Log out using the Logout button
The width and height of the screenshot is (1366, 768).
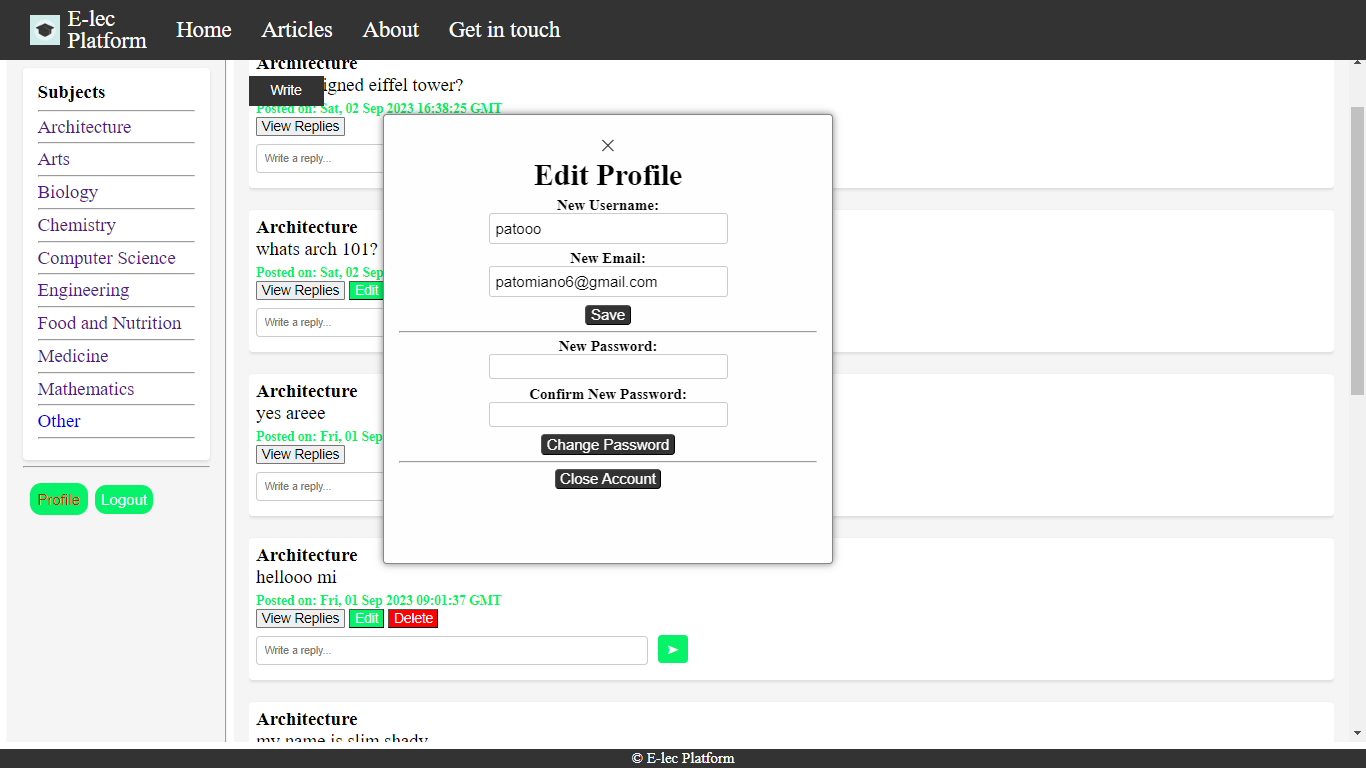click(x=124, y=500)
